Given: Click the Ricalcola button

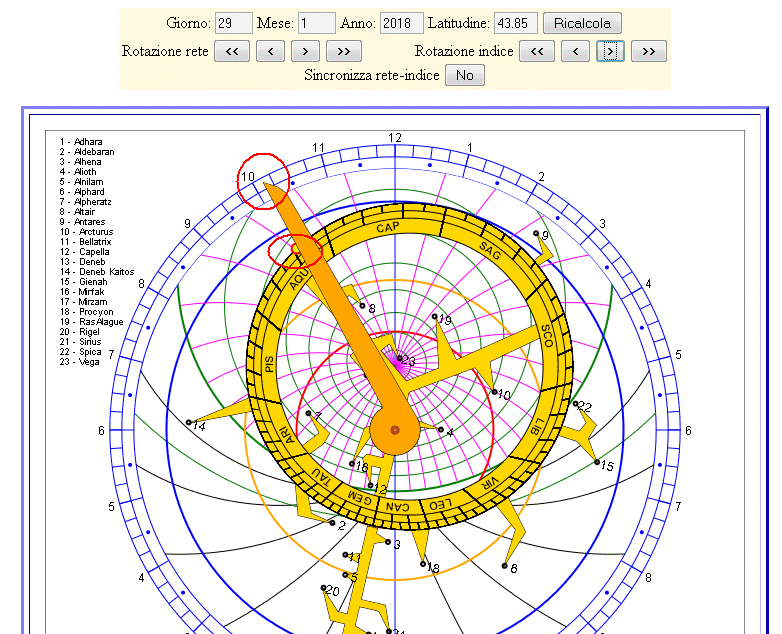Looking at the screenshot, I should click(x=582, y=23).
